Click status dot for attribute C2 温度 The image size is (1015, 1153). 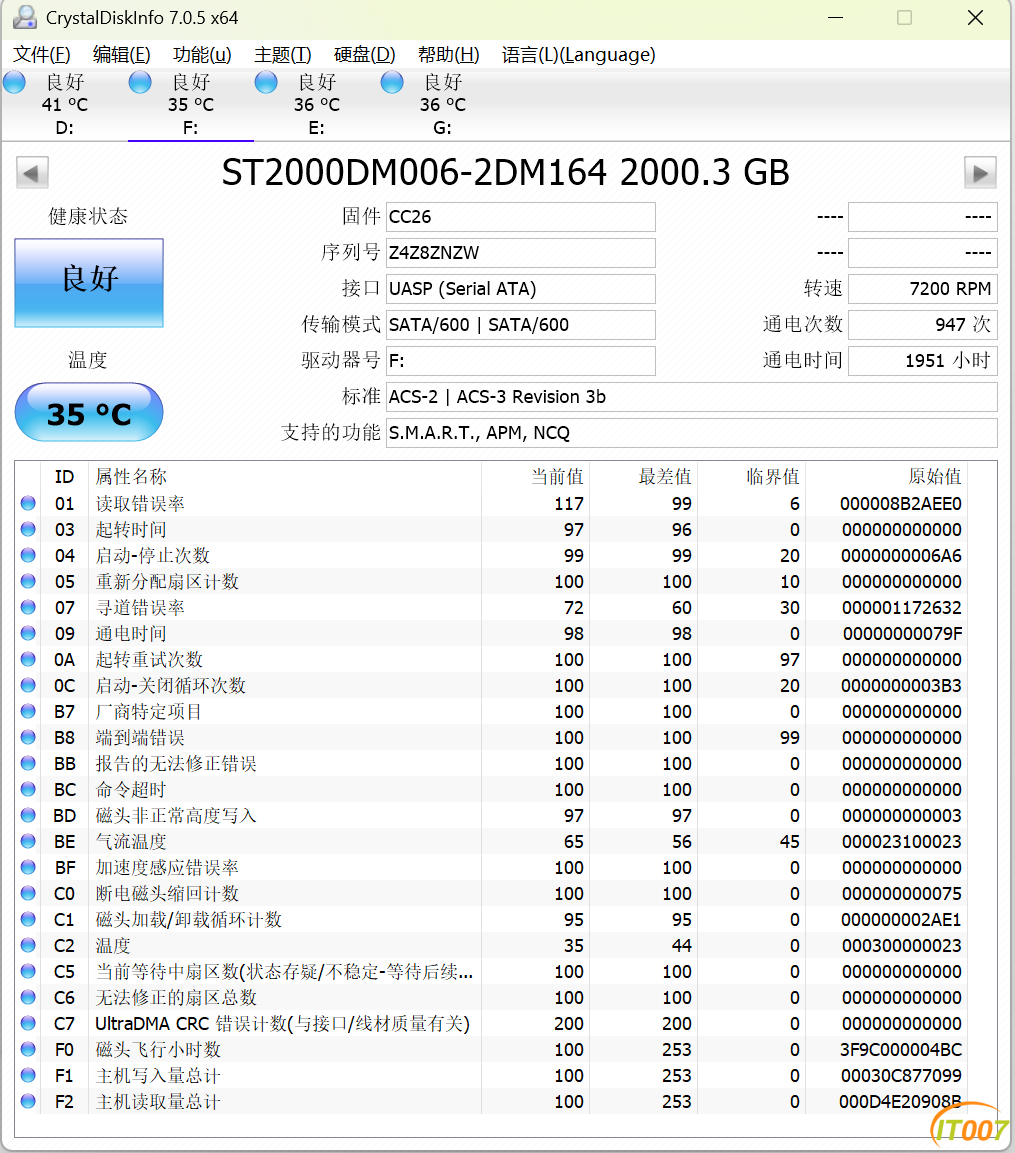pos(28,945)
